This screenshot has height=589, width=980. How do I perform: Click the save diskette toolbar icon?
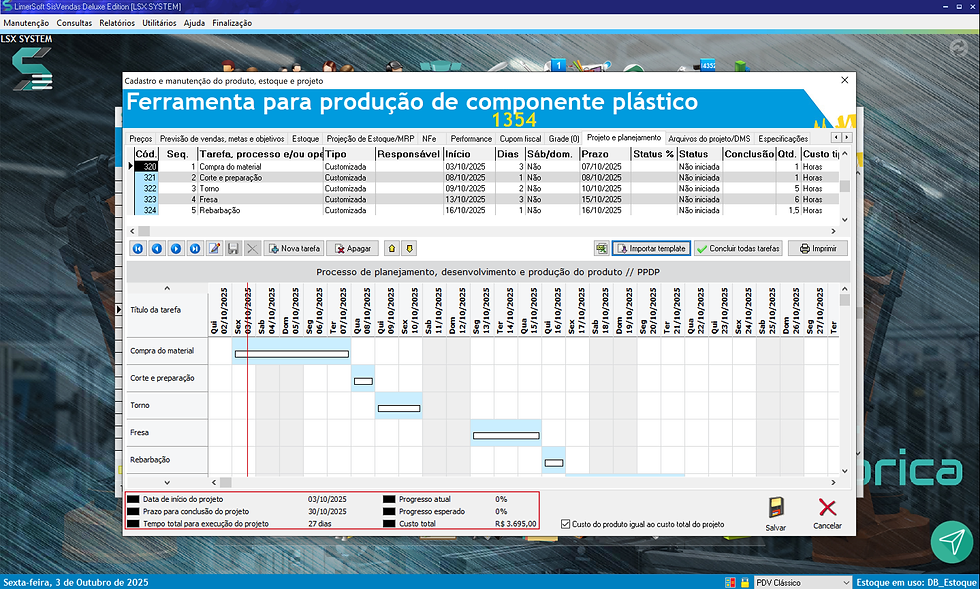tap(233, 248)
